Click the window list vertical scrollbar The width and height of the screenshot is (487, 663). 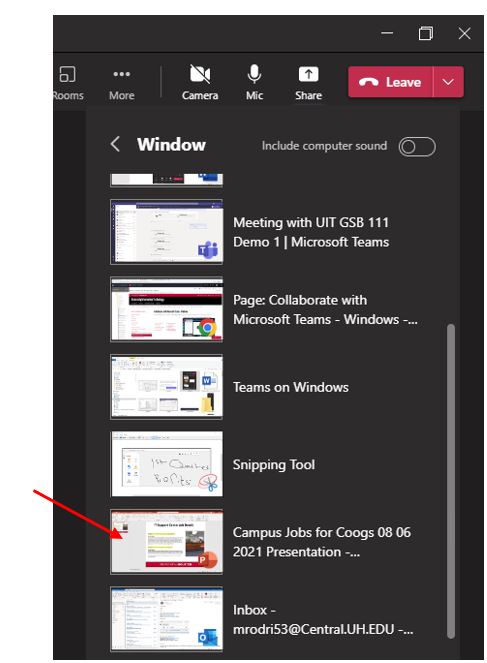(451, 481)
